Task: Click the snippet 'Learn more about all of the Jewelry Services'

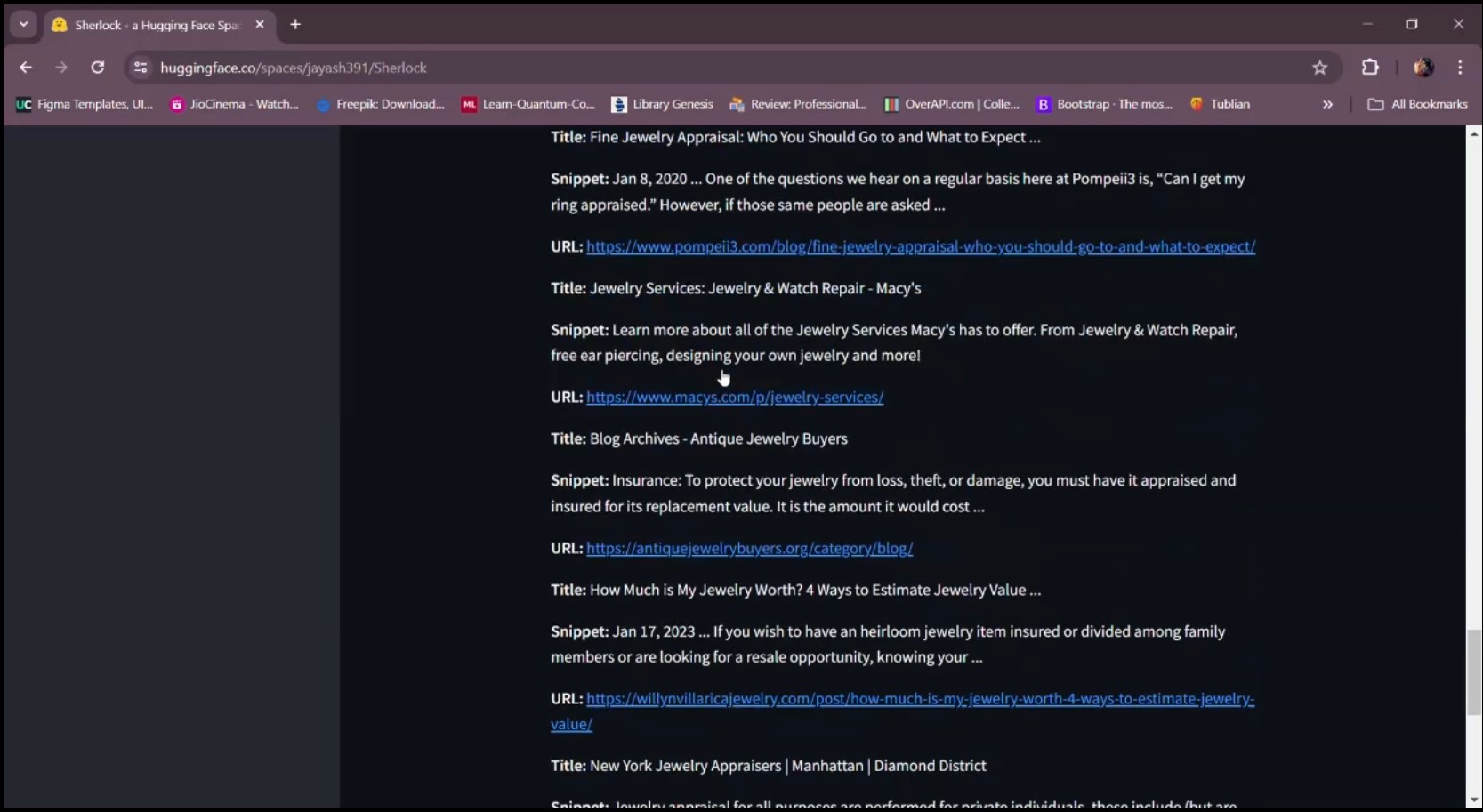Action: click(x=894, y=342)
